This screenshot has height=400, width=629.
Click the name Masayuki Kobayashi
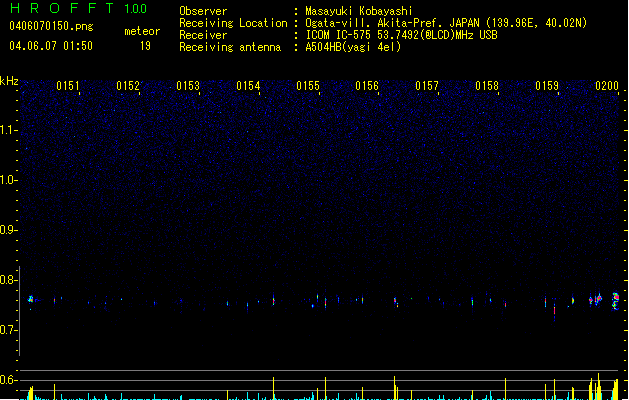click(359, 11)
